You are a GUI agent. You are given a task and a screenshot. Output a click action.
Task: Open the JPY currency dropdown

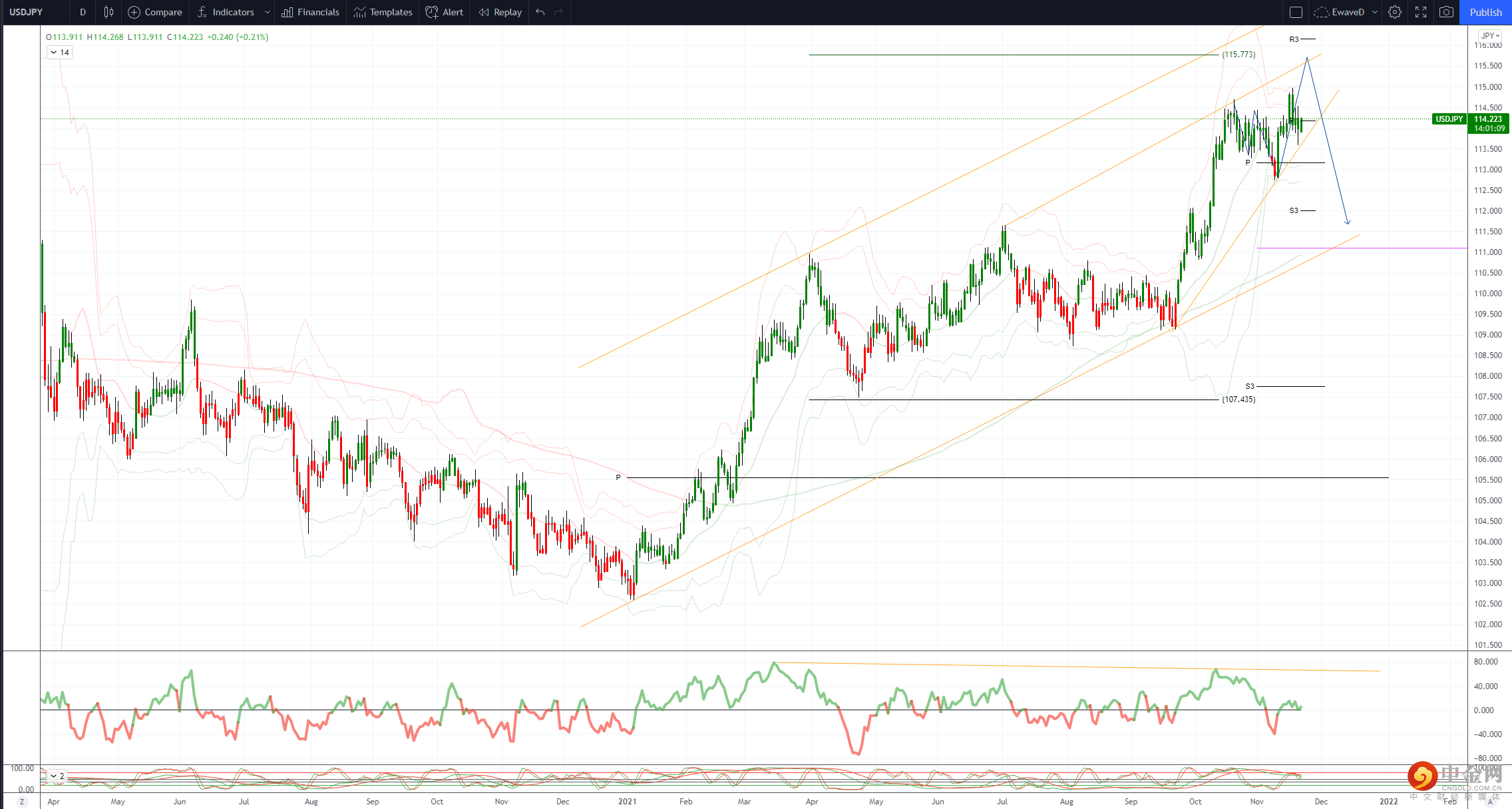pyautogui.click(x=1489, y=36)
